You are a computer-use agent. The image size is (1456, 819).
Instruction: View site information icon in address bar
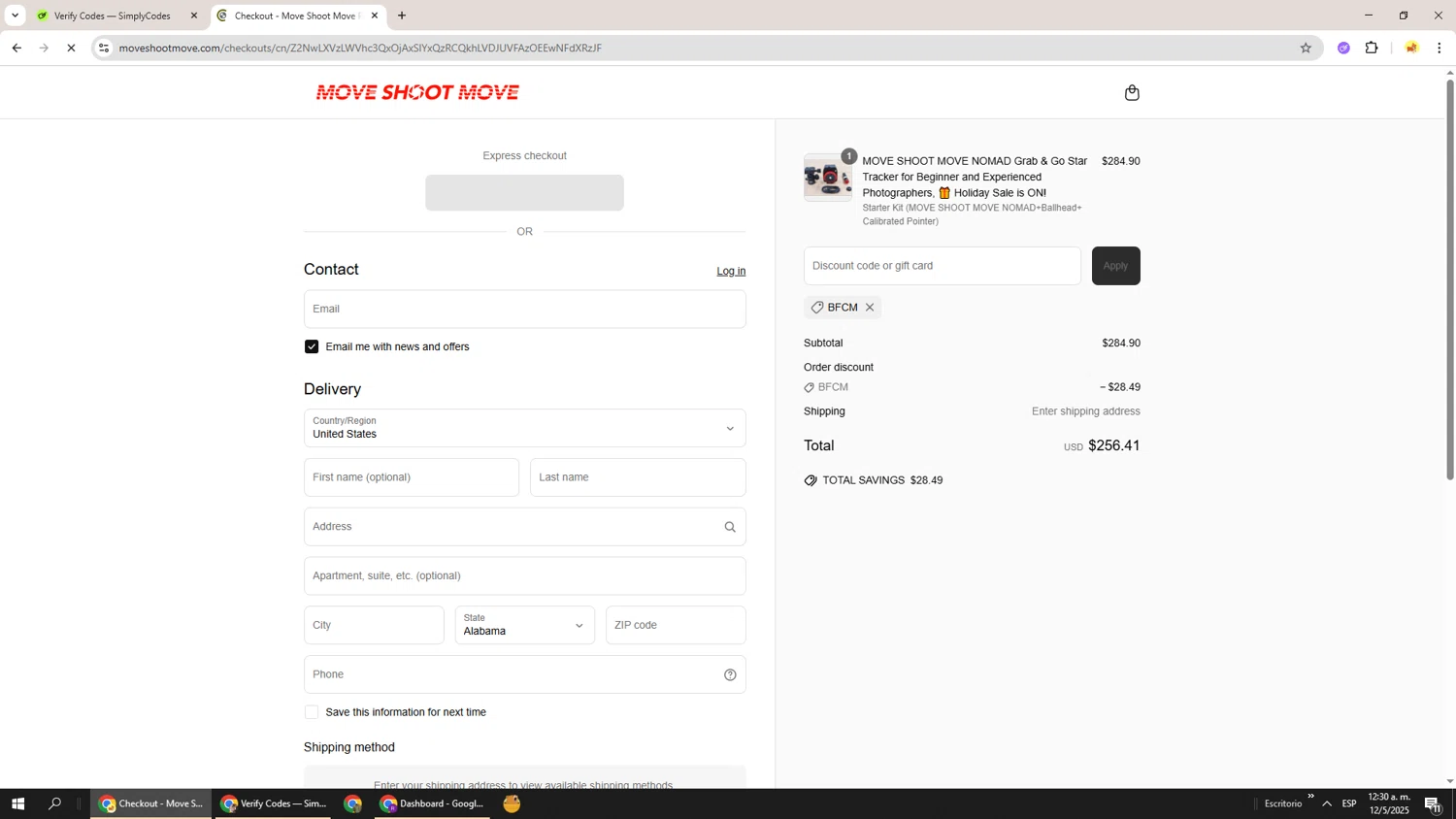point(104,48)
